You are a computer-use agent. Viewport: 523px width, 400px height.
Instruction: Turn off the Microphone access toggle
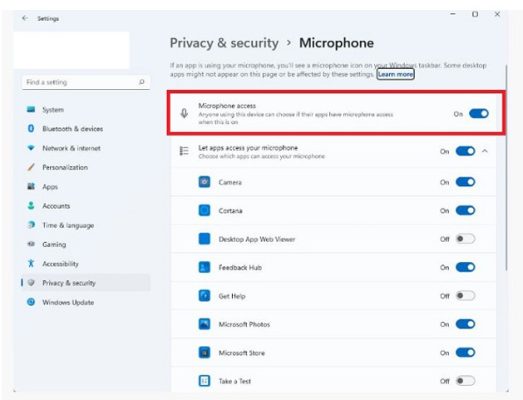tap(479, 114)
